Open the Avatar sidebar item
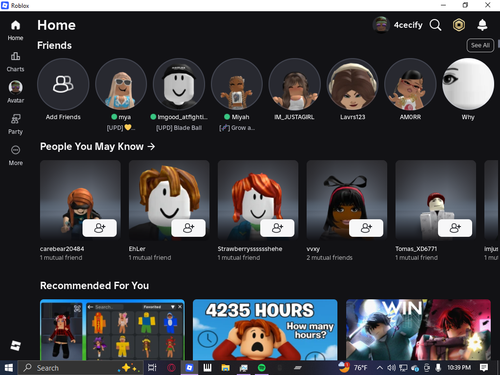The image size is (500, 375). coord(15,92)
